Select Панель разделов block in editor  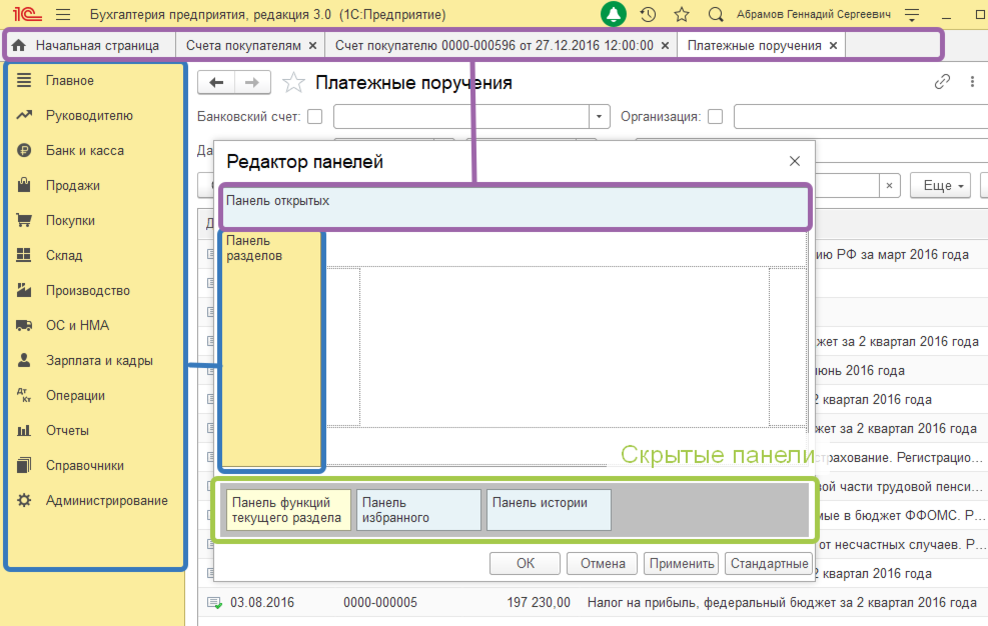click(272, 350)
